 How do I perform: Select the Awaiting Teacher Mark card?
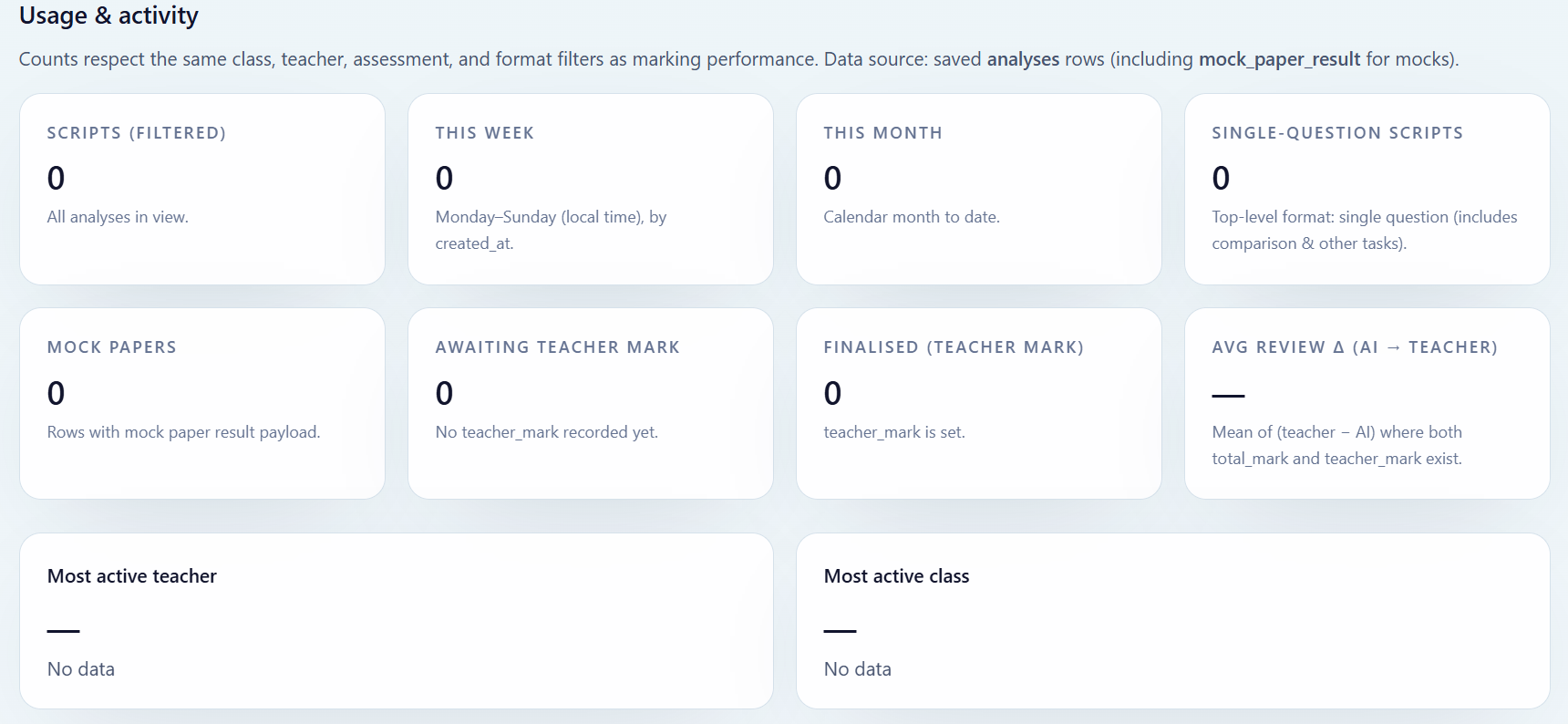pyautogui.click(x=590, y=403)
